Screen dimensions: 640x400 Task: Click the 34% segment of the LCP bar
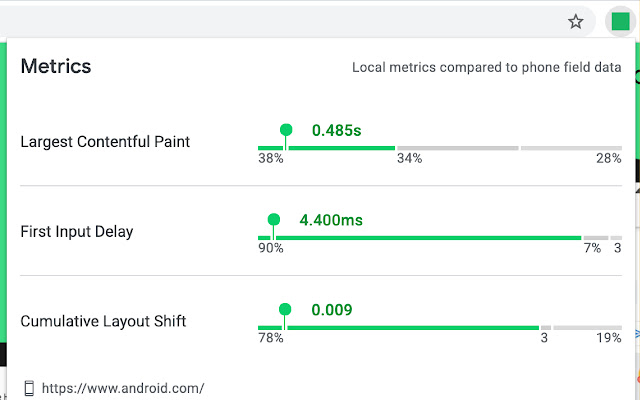click(457, 148)
